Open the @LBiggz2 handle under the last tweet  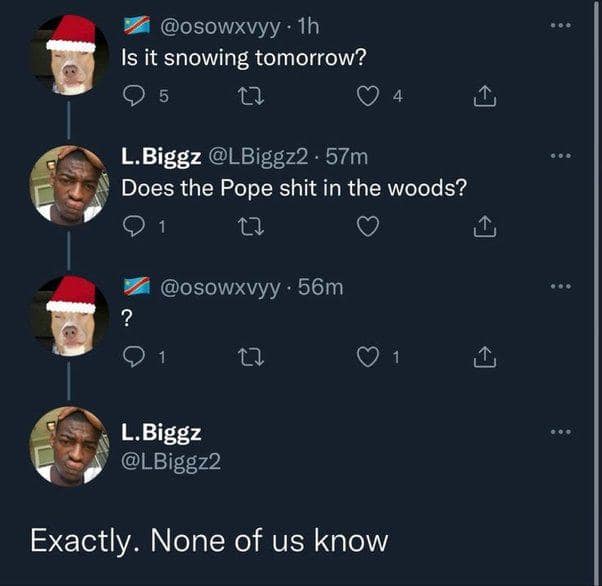point(171,460)
